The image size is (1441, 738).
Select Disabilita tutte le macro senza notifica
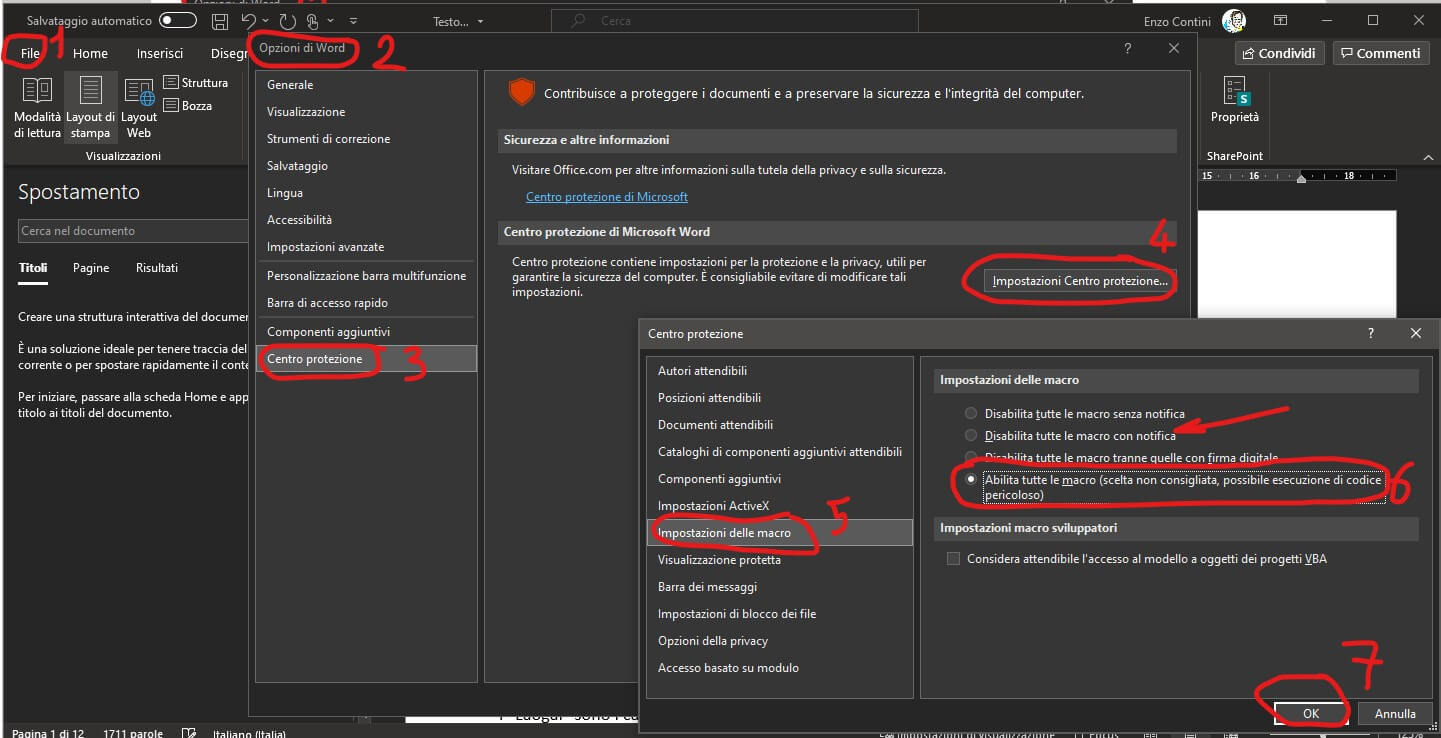[971, 413]
